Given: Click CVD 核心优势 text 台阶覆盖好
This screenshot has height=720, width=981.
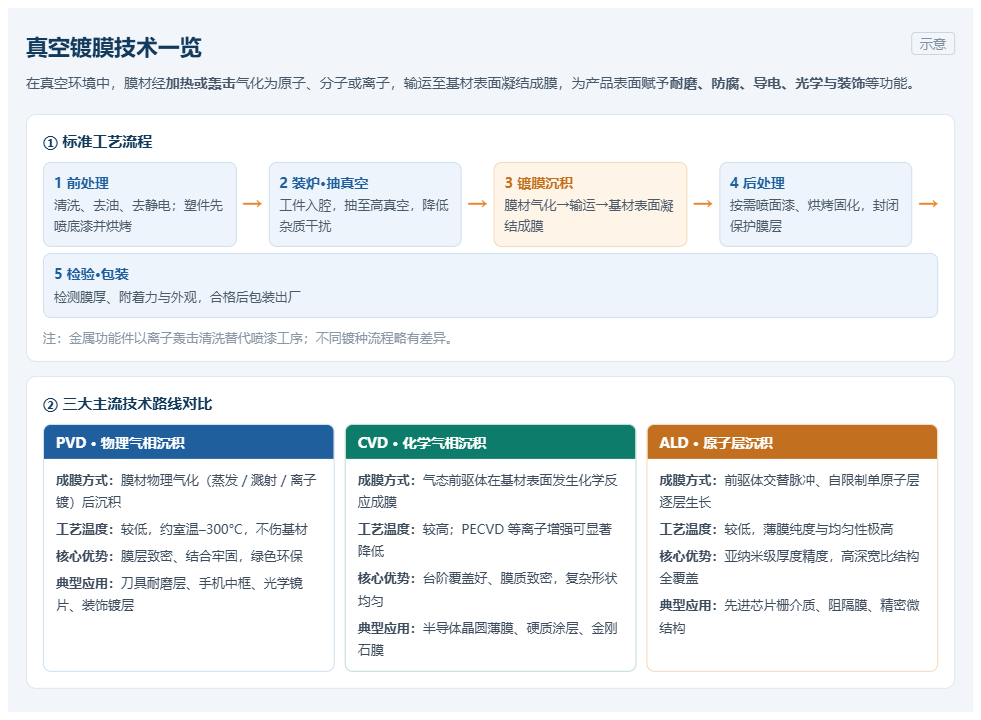Looking at the screenshot, I should pyautogui.click(x=487, y=589).
